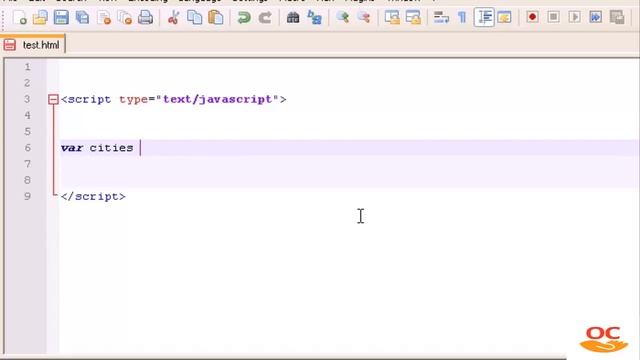Cut selection with the scissors icon
Screen dimensions: 640x360
173,18
